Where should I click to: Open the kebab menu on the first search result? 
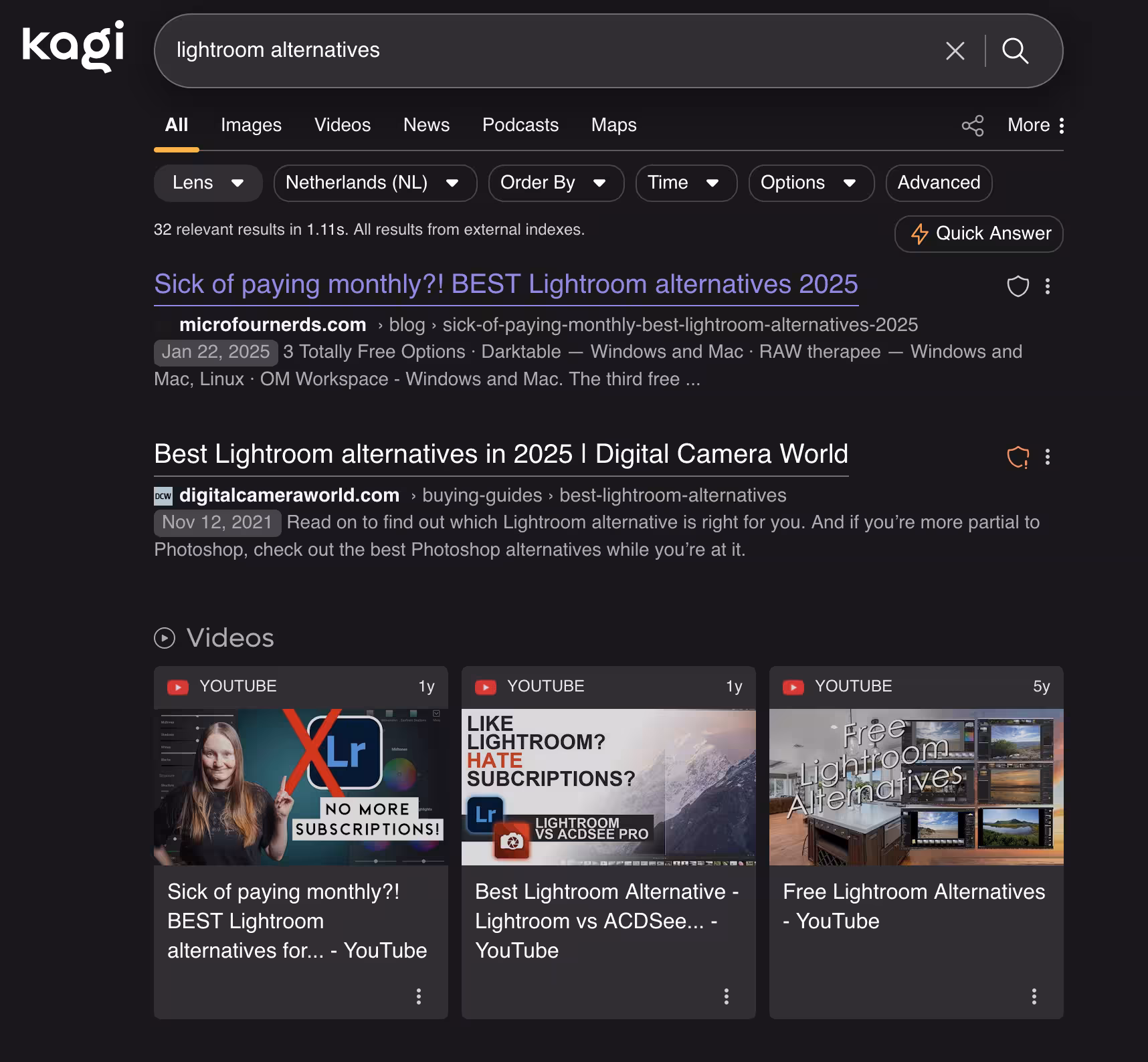pos(1048,287)
